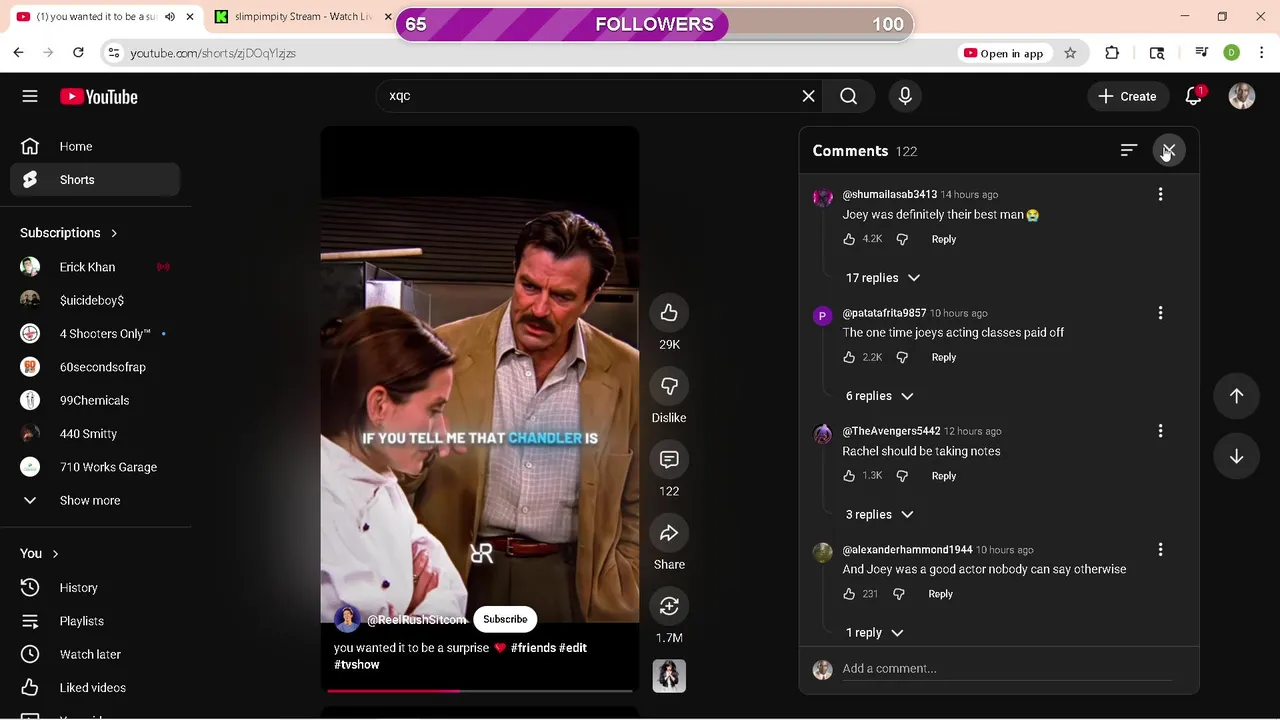
Task: Open options for patatafrita9857's comment
Action: pos(1160,313)
